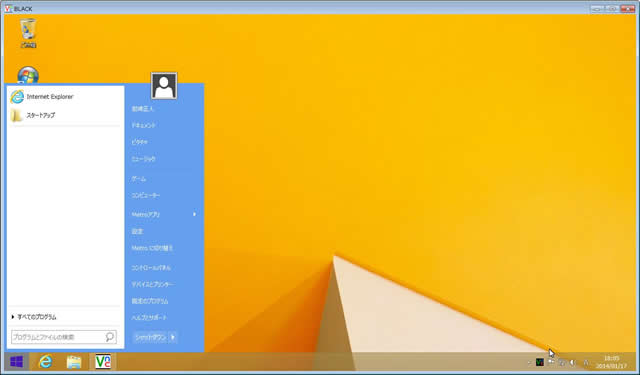Click the search magnifier icon
Image resolution: width=640 pixels, height=375 pixels.
coord(110,337)
